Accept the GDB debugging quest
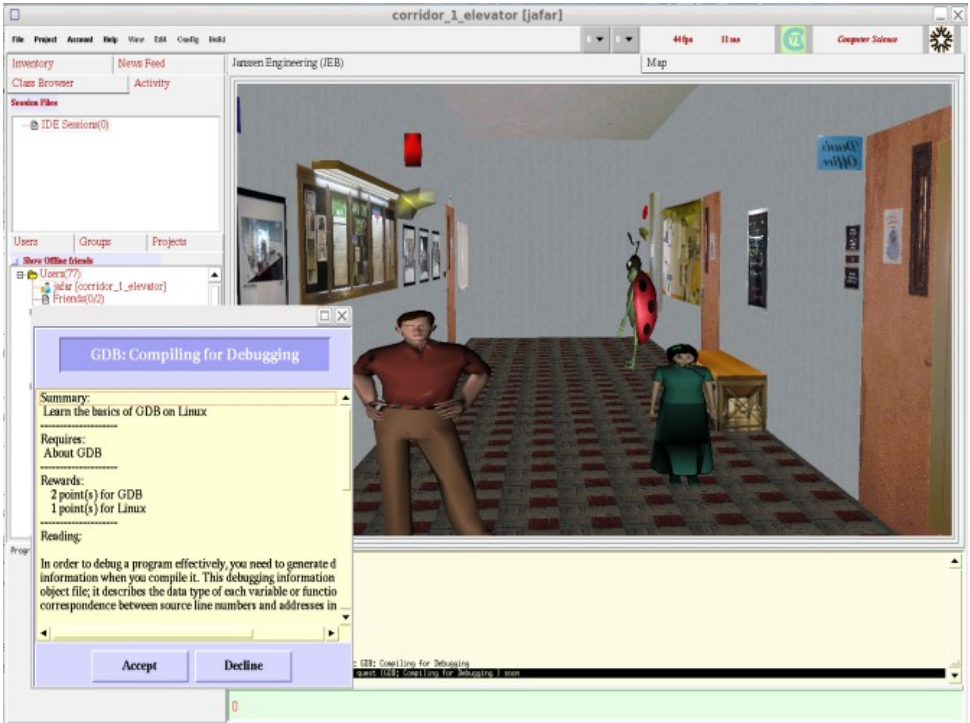970x723 pixels. [x=139, y=665]
